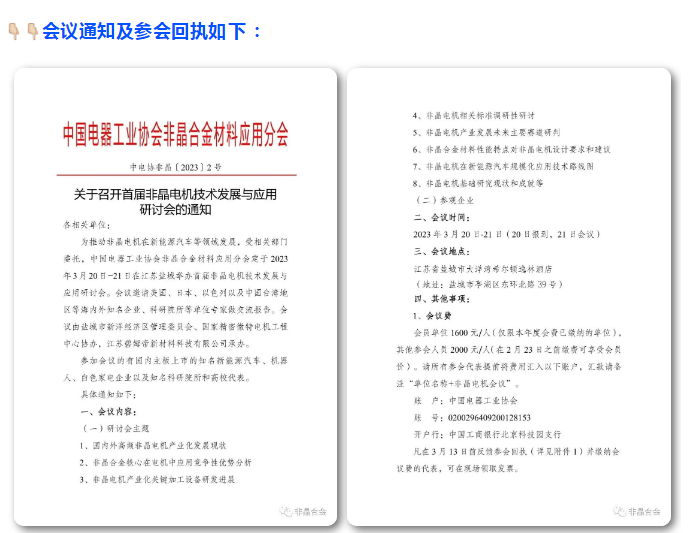The height and width of the screenshot is (533, 688).
Task: Click the item "1、会议费"
Action: tap(432, 316)
